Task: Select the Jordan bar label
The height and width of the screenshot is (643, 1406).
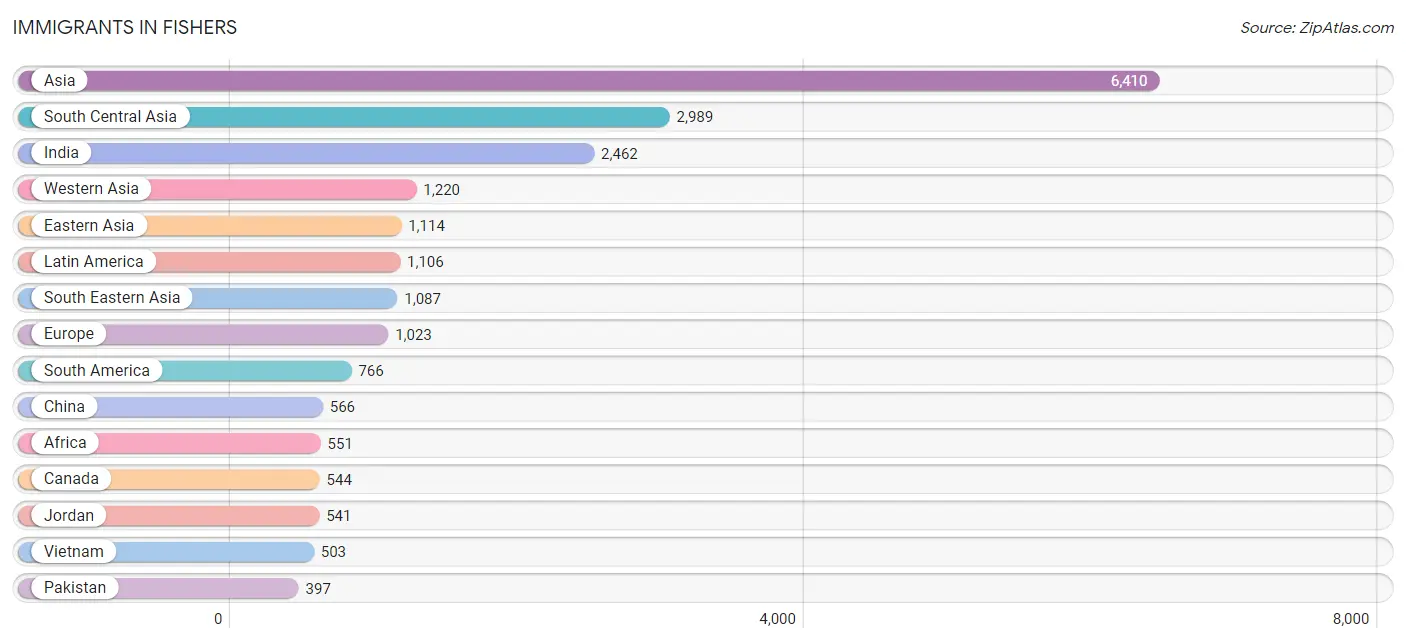Action: pos(69,515)
